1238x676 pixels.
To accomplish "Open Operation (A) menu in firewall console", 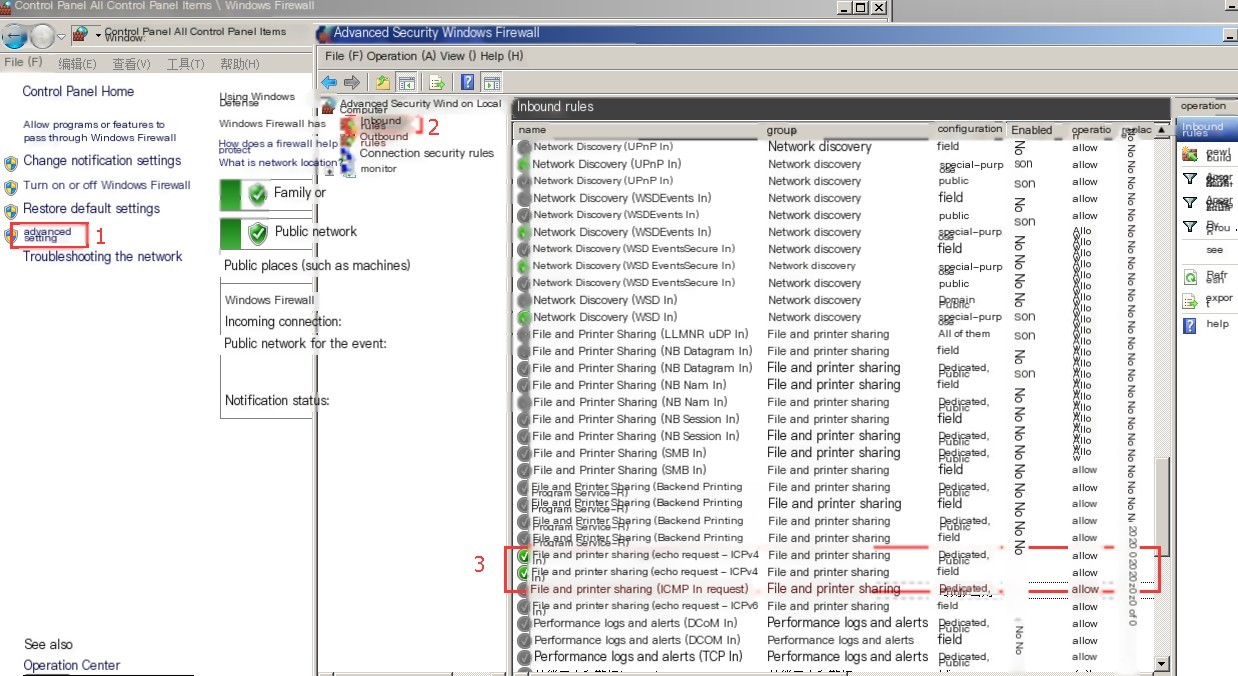I will coord(401,56).
